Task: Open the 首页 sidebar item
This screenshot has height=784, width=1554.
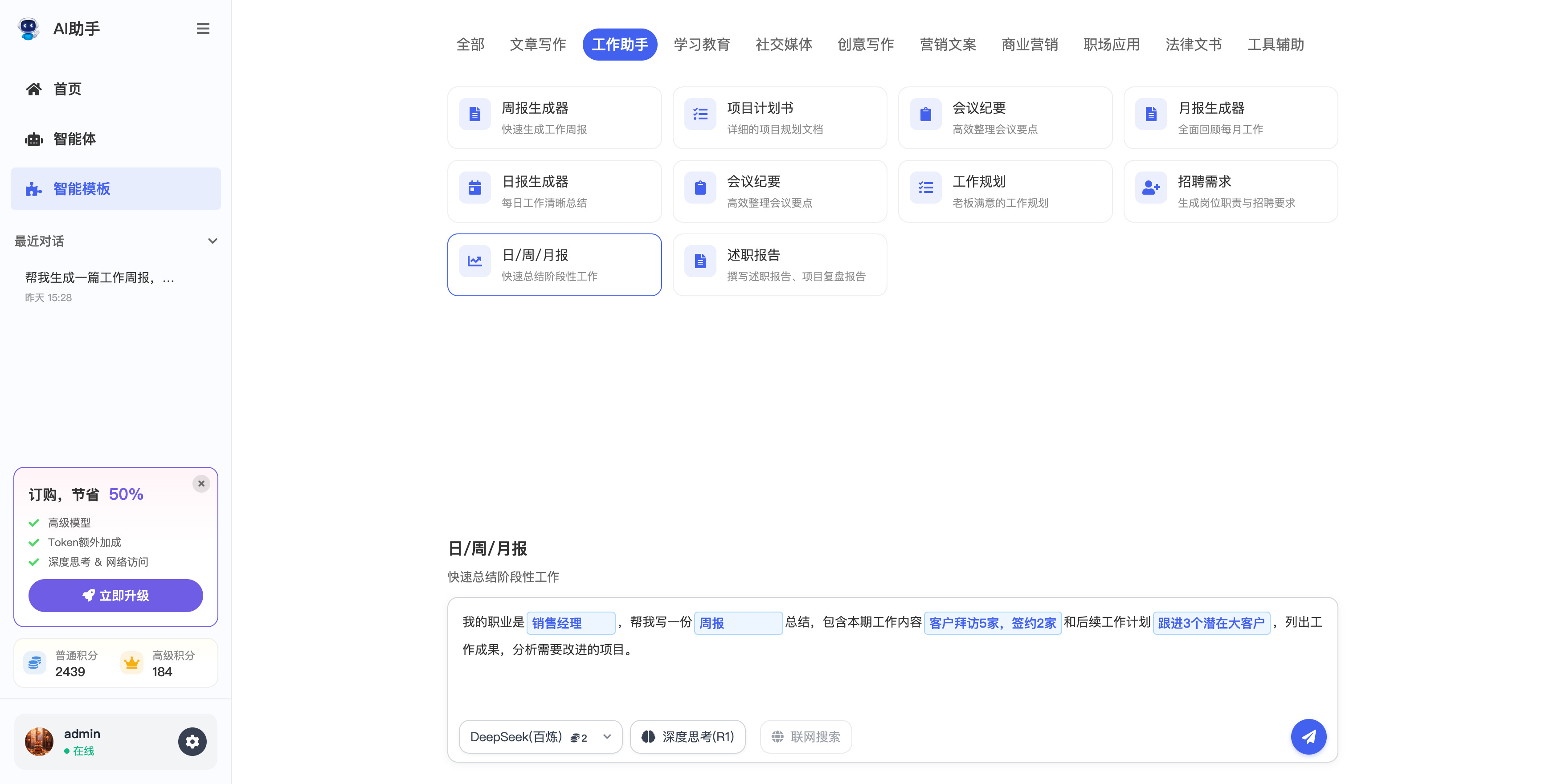Action: [116, 89]
